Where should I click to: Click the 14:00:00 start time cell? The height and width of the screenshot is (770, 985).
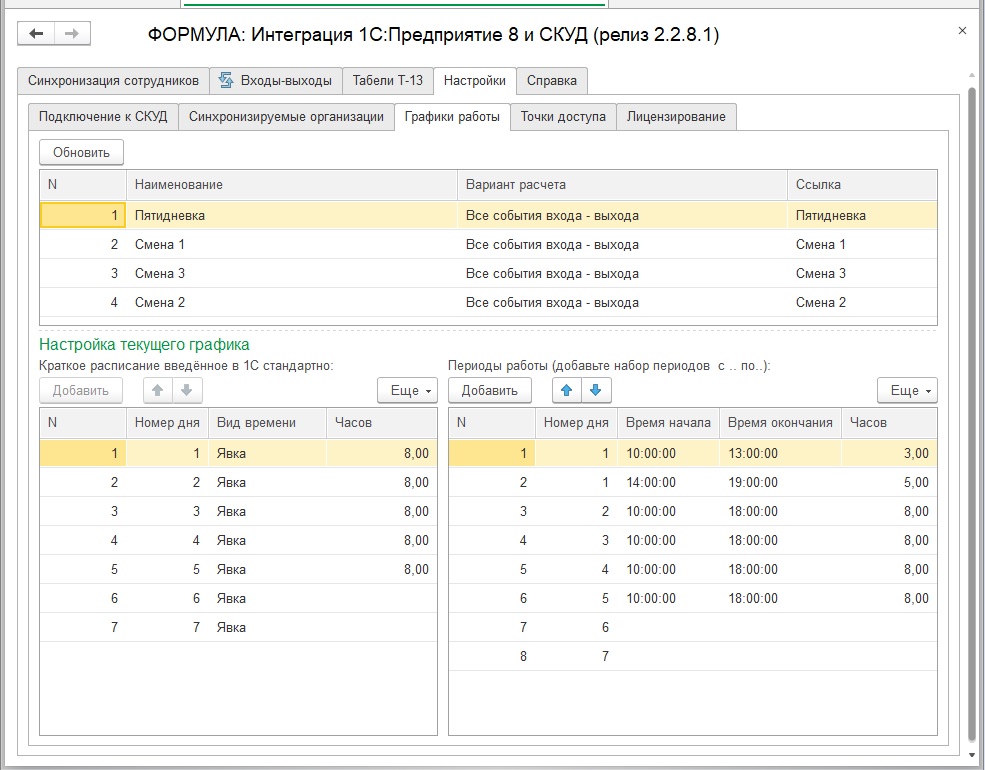652,482
